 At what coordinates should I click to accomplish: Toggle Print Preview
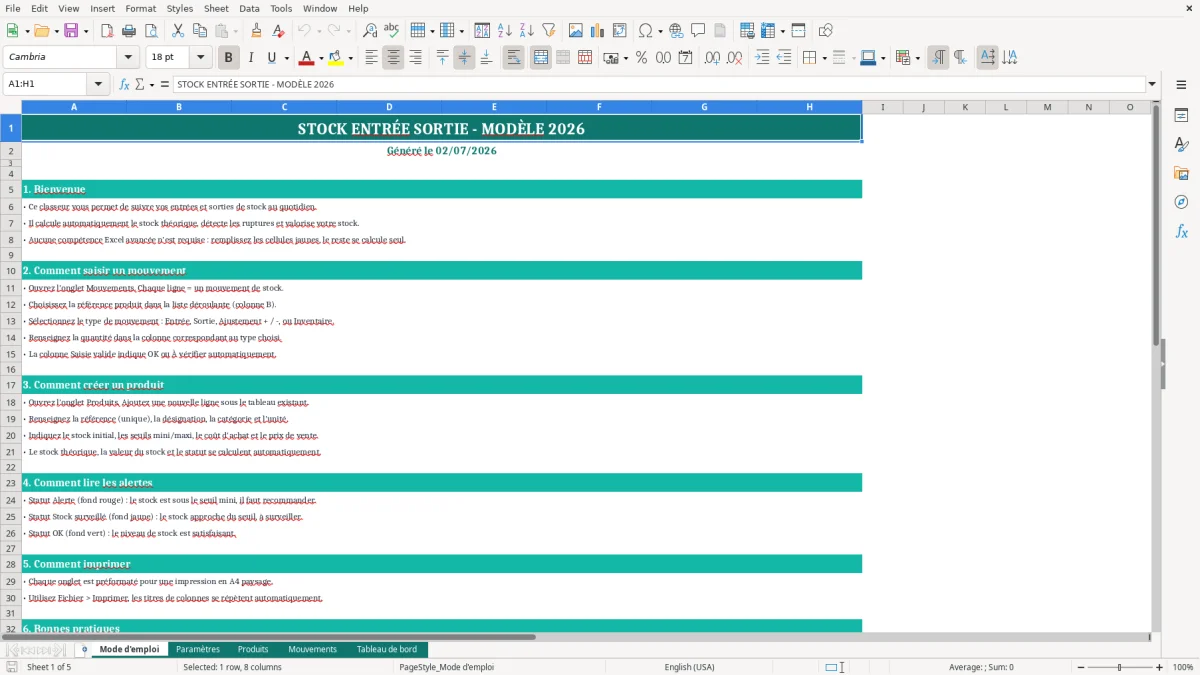[x=151, y=31]
